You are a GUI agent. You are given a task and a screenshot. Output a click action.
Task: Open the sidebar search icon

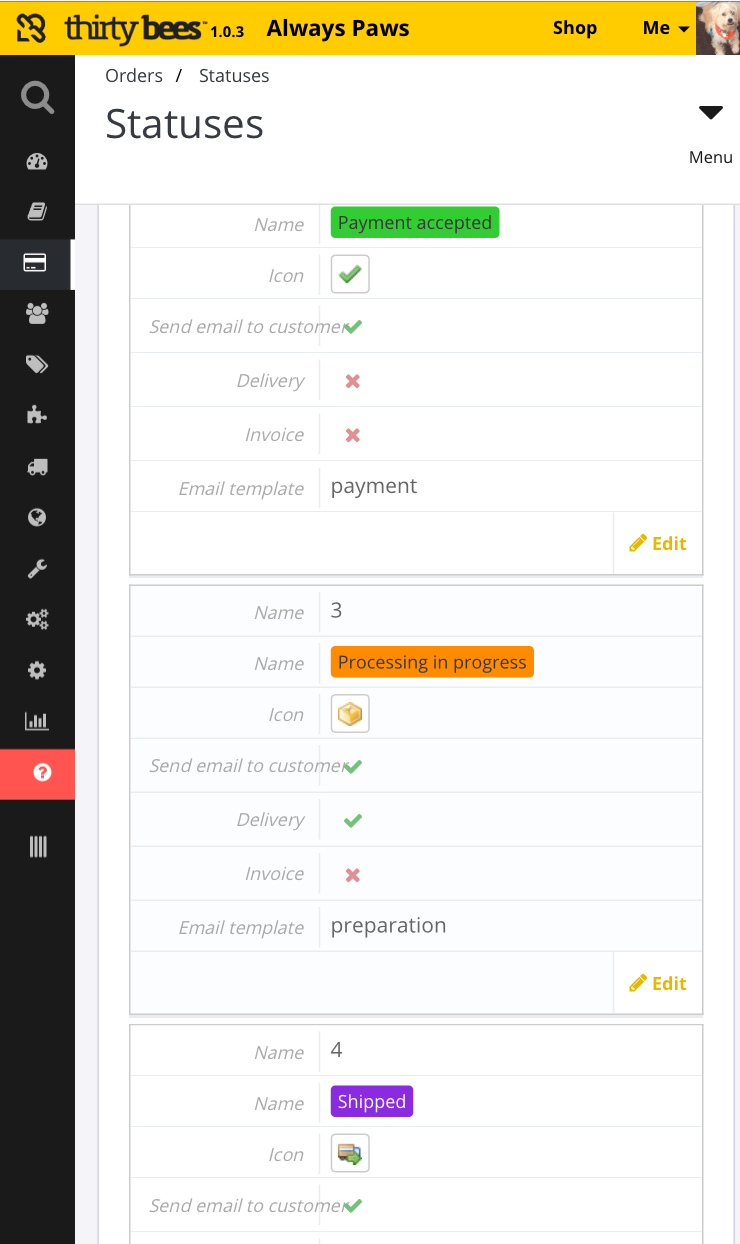(x=37, y=98)
